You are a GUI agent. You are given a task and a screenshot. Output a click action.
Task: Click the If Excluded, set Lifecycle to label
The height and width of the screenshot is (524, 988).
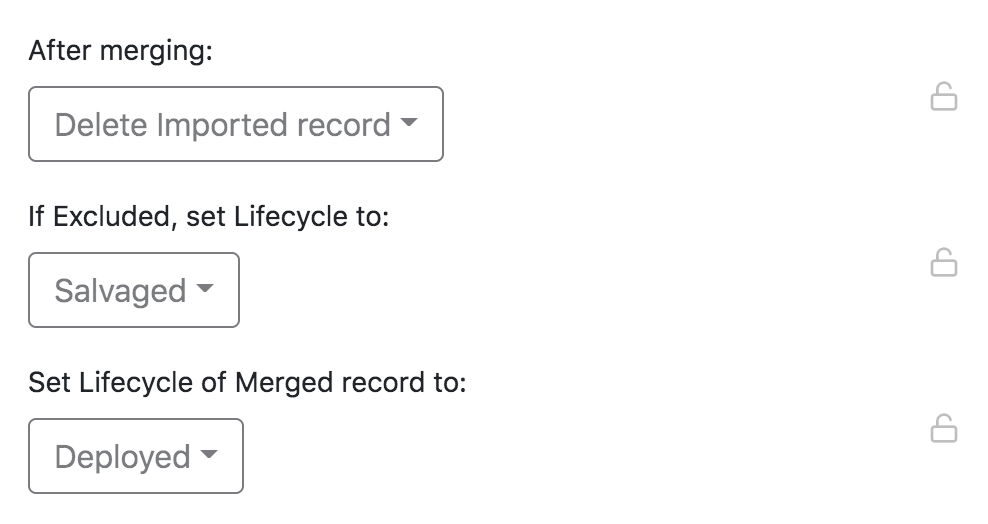208,216
